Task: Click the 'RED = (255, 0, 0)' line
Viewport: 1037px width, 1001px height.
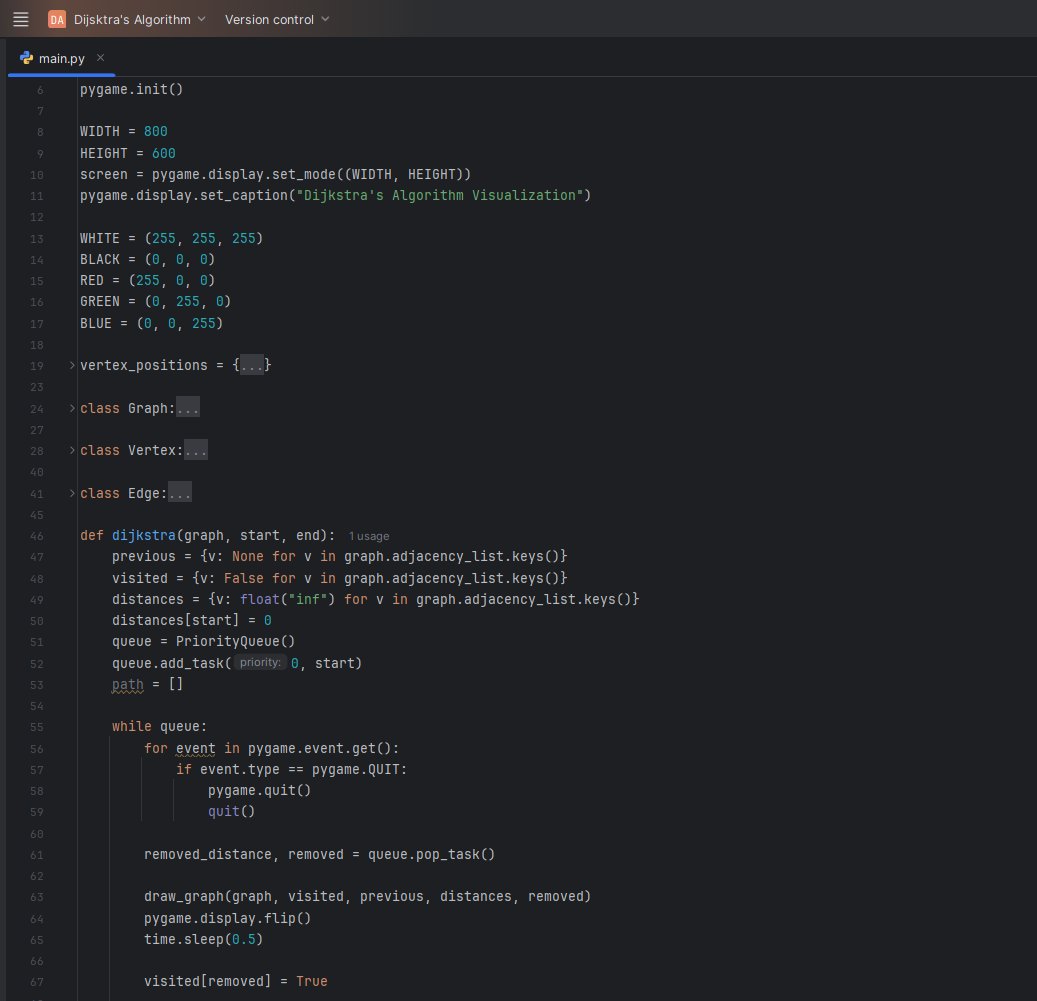Action: click(147, 280)
